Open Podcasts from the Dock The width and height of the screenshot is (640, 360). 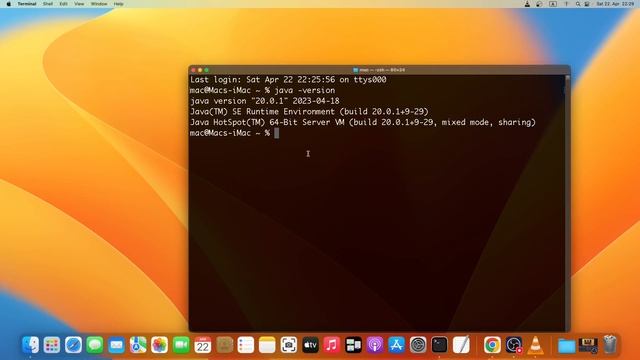[375, 345]
